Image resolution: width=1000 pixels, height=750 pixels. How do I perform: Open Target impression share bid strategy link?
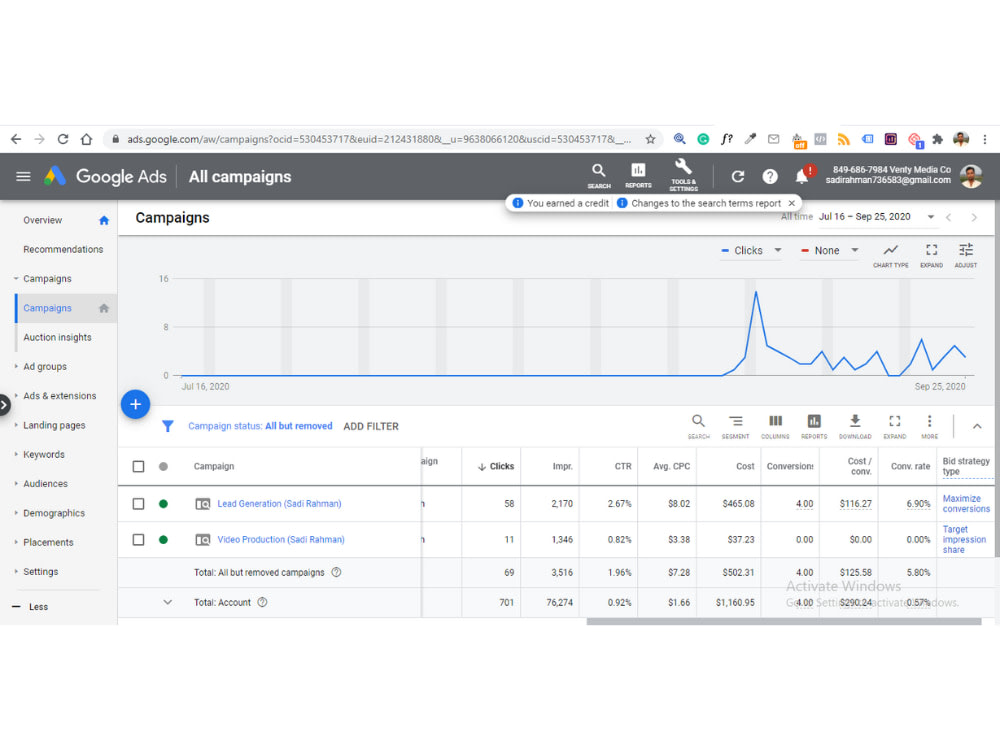964,540
